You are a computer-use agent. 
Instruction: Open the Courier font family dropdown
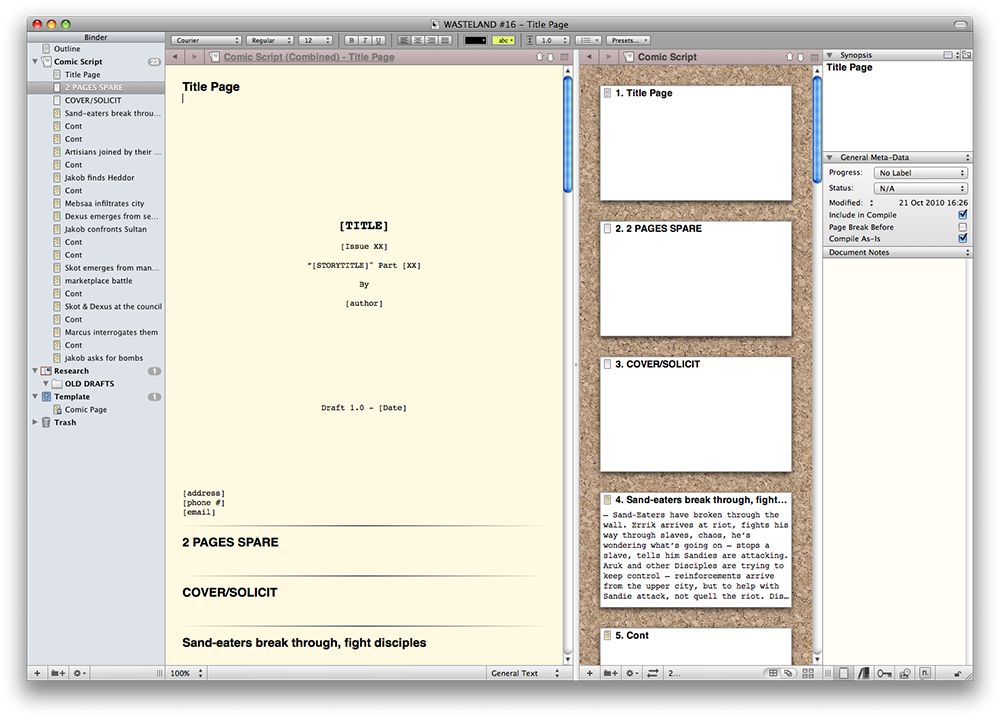206,40
